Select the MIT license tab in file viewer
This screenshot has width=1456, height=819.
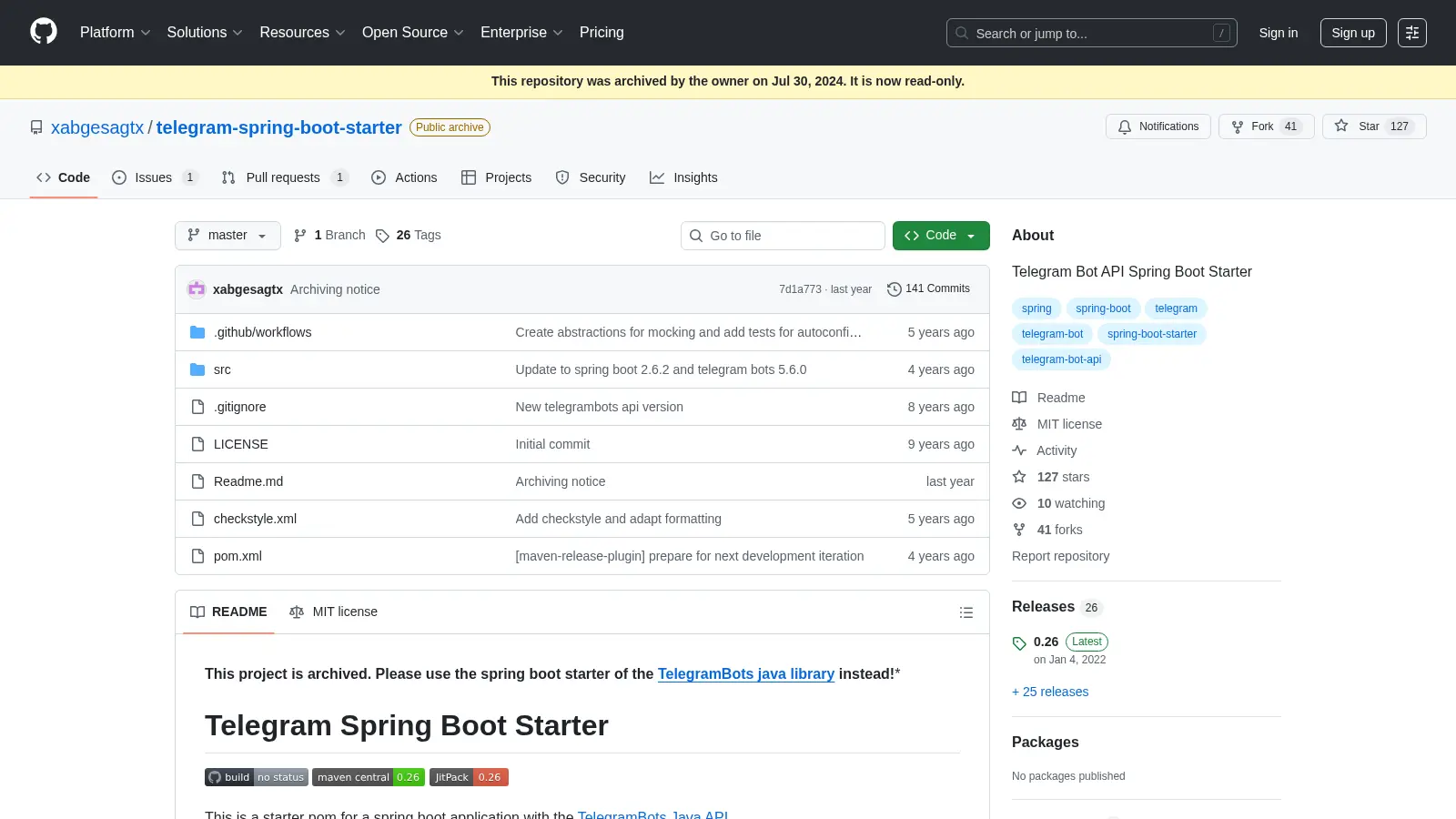tap(333, 612)
